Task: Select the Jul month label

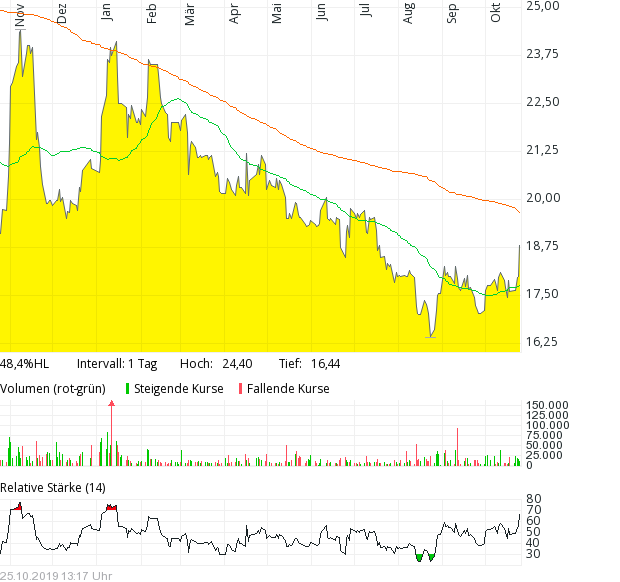Action: [x=365, y=10]
